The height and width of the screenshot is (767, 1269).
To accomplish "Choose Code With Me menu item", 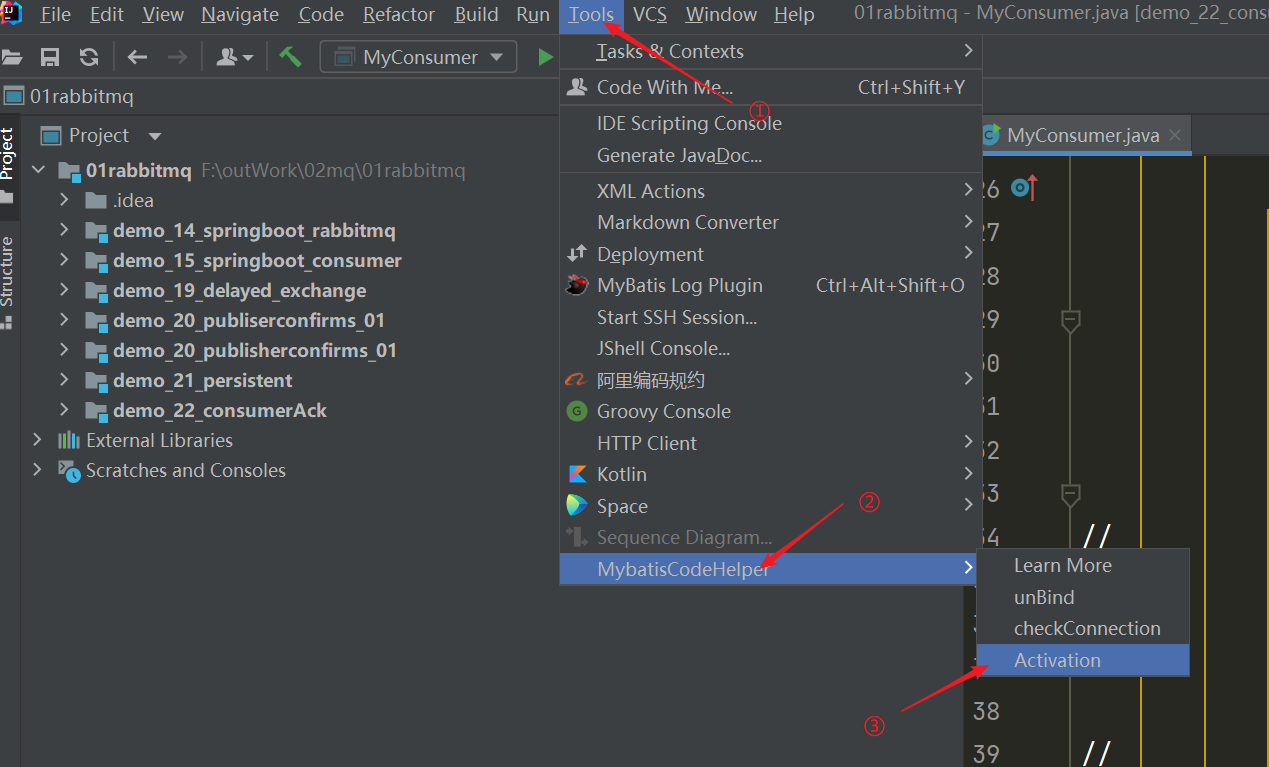I will [x=771, y=87].
